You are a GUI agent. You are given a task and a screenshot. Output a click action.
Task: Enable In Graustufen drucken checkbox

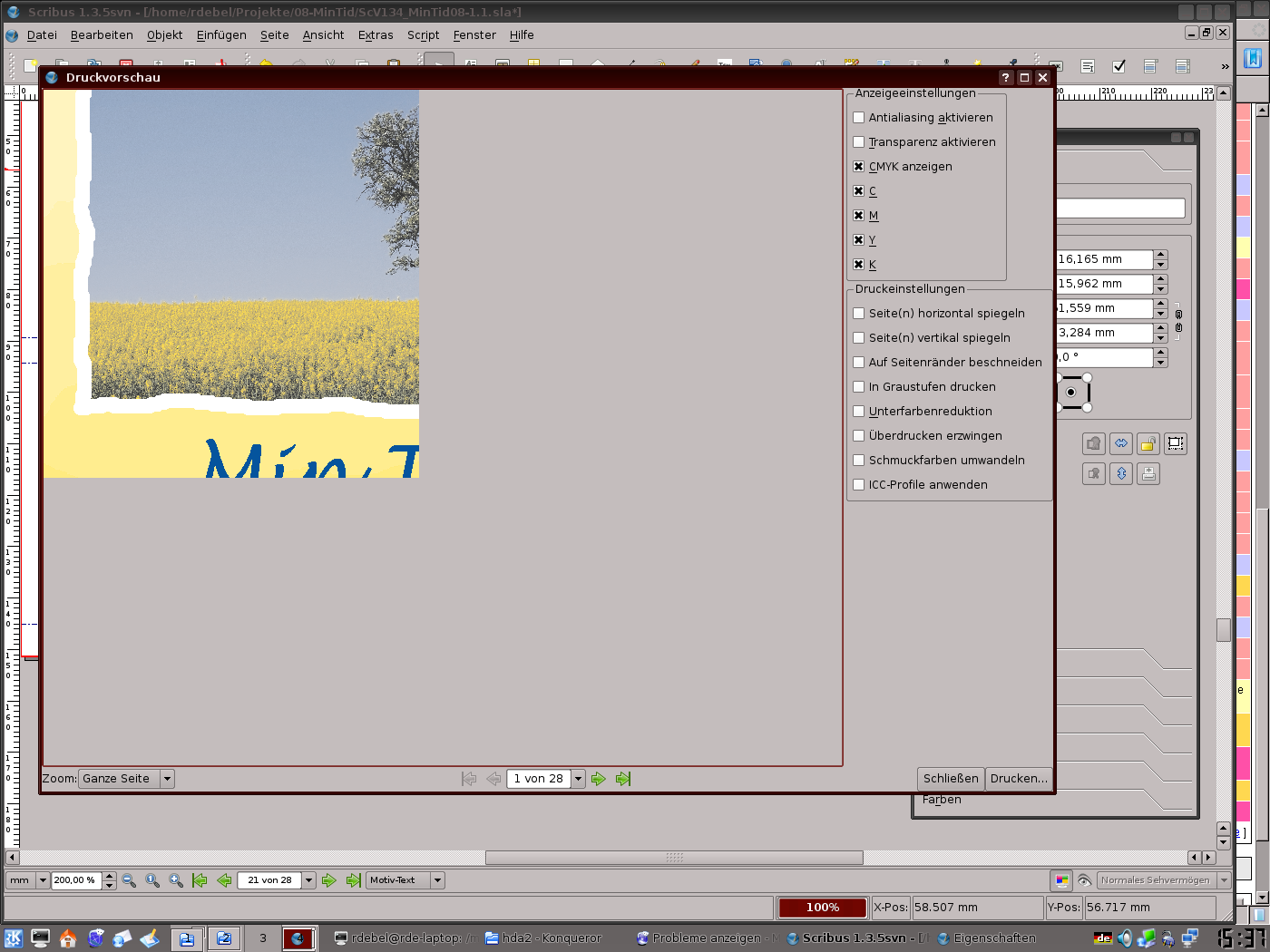[859, 387]
